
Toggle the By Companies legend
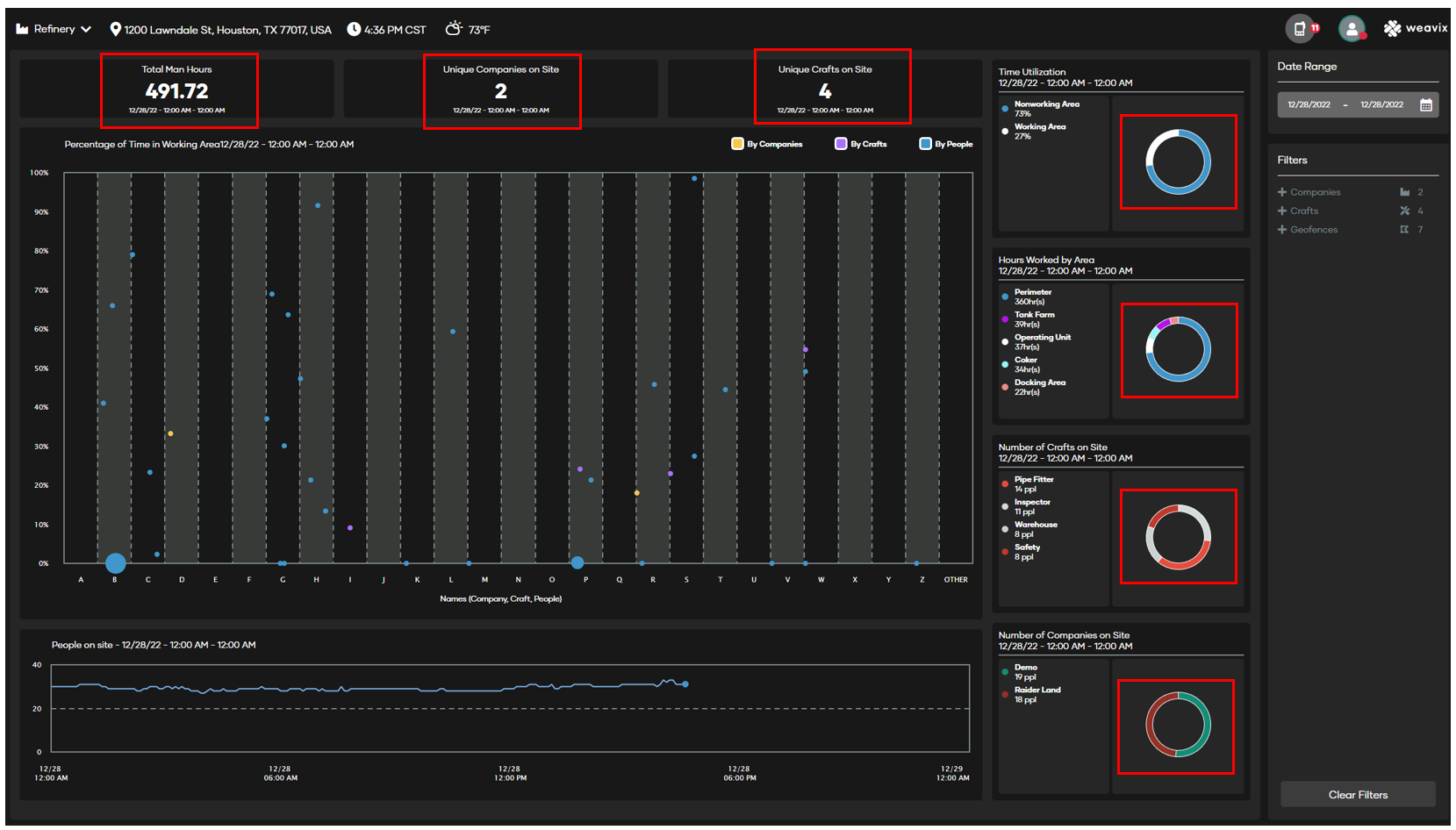(767, 144)
